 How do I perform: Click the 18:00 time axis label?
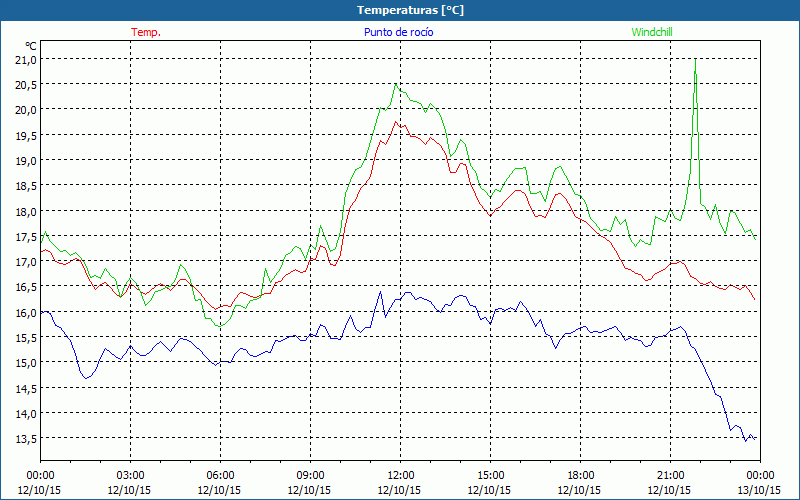coord(580,476)
